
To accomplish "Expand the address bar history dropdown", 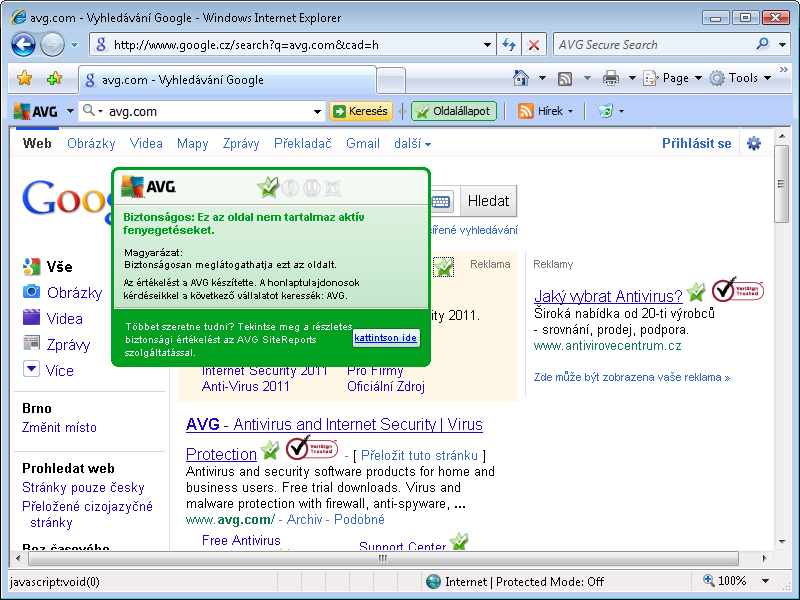I will click(487, 45).
